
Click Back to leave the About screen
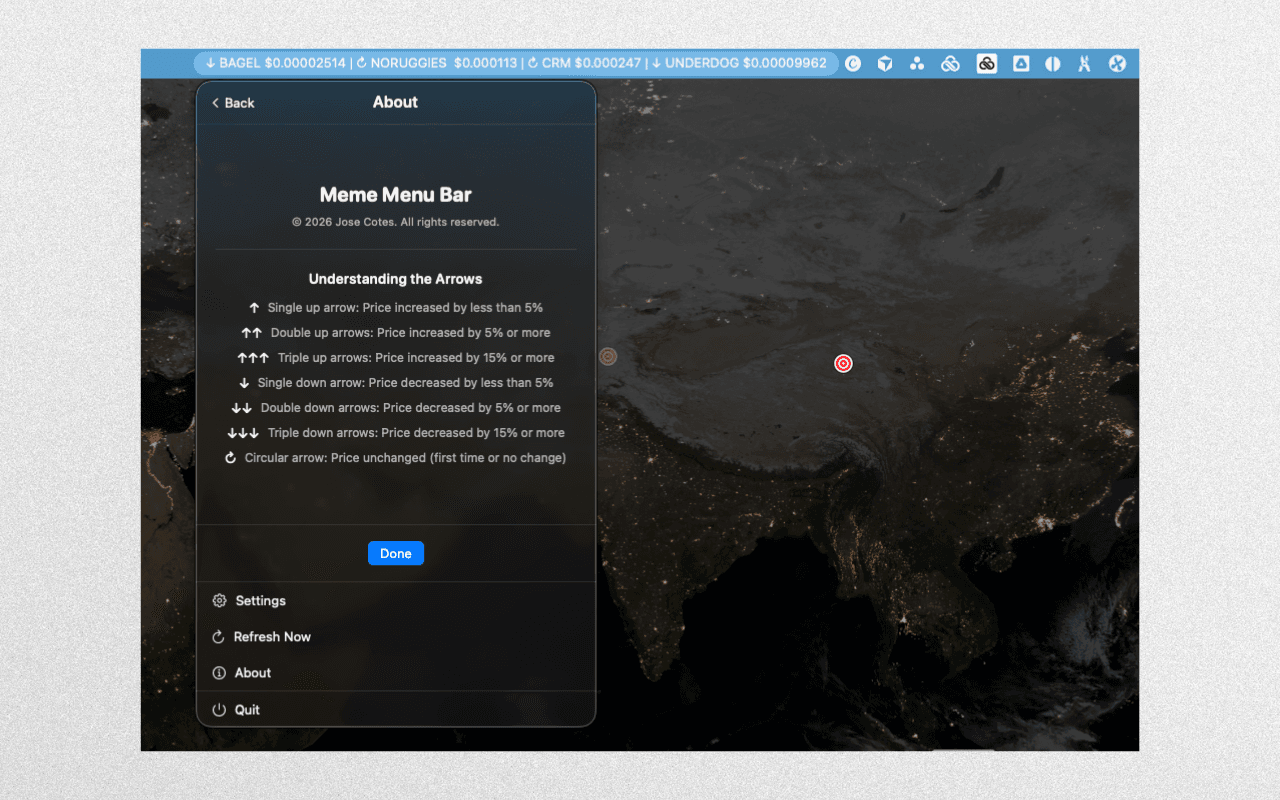pyautogui.click(x=232, y=102)
